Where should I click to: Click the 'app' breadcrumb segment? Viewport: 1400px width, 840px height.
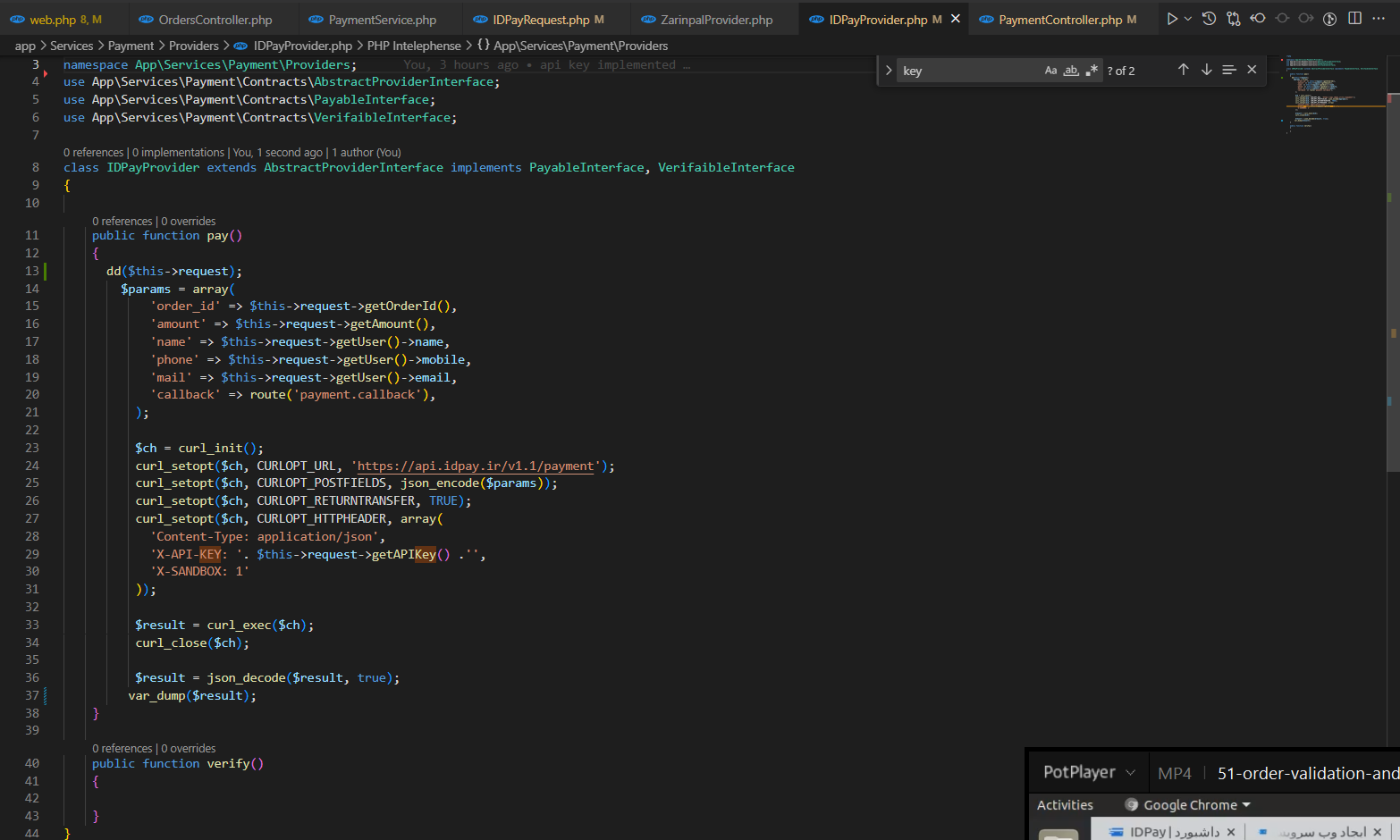(x=25, y=46)
